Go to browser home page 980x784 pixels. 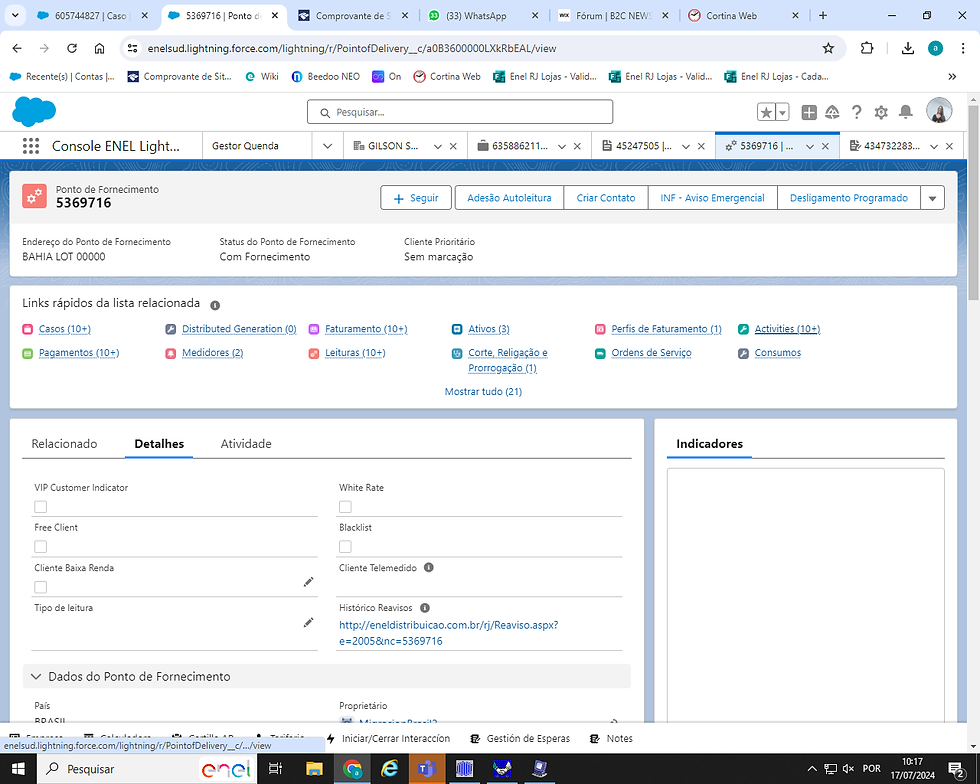[99, 48]
